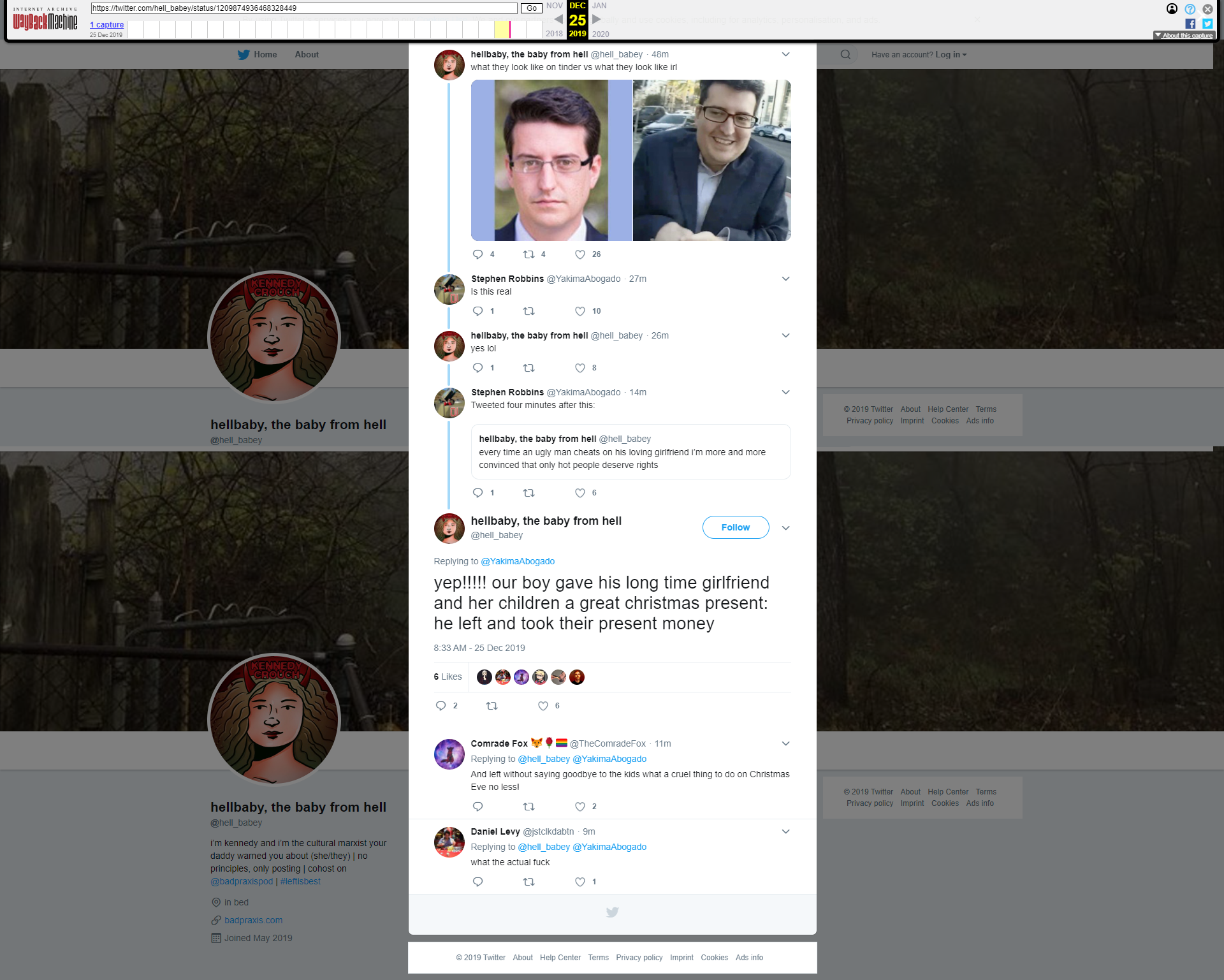The width and height of the screenshot is (1224, 980).
Task: Click the Wayback URL input field
Action: pos(304,8)
